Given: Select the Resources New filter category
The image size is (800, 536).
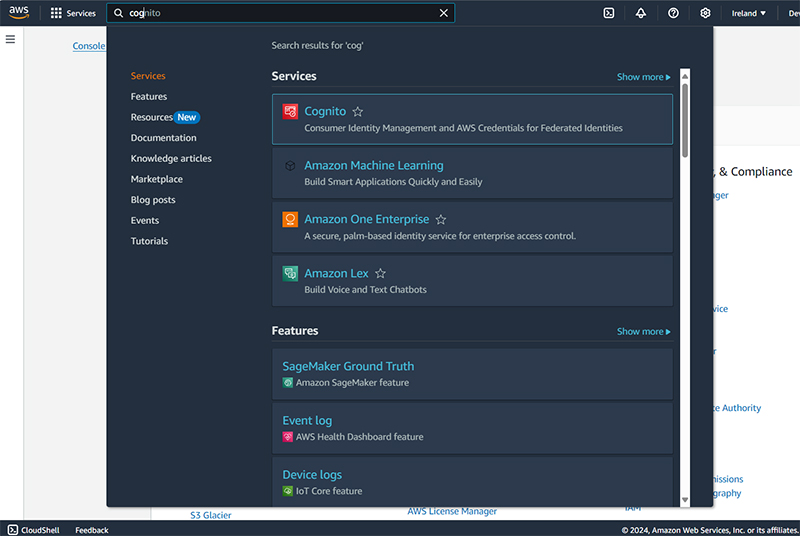Looking at the screenshot, I should pyautogui.click(x=165, y=117).
